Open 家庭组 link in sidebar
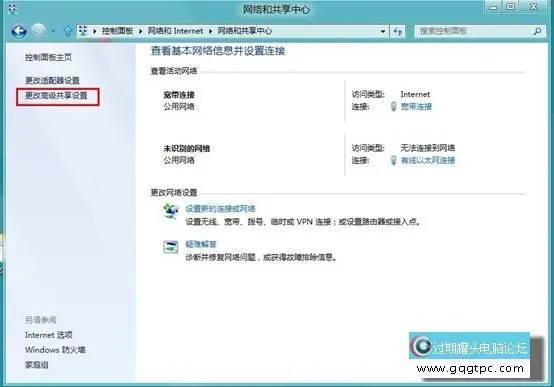 (36, 365)
